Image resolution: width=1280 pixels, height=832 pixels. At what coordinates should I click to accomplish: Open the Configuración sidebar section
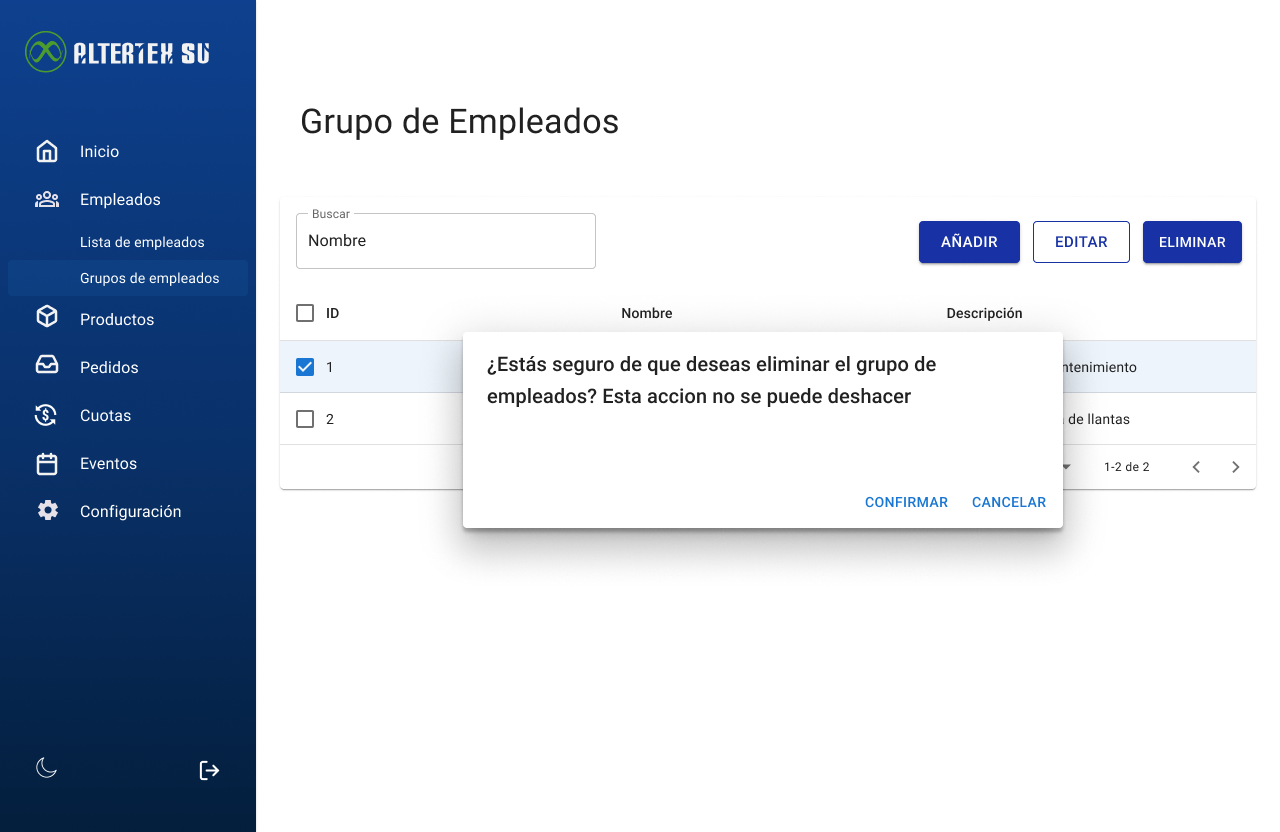[128, 512]
